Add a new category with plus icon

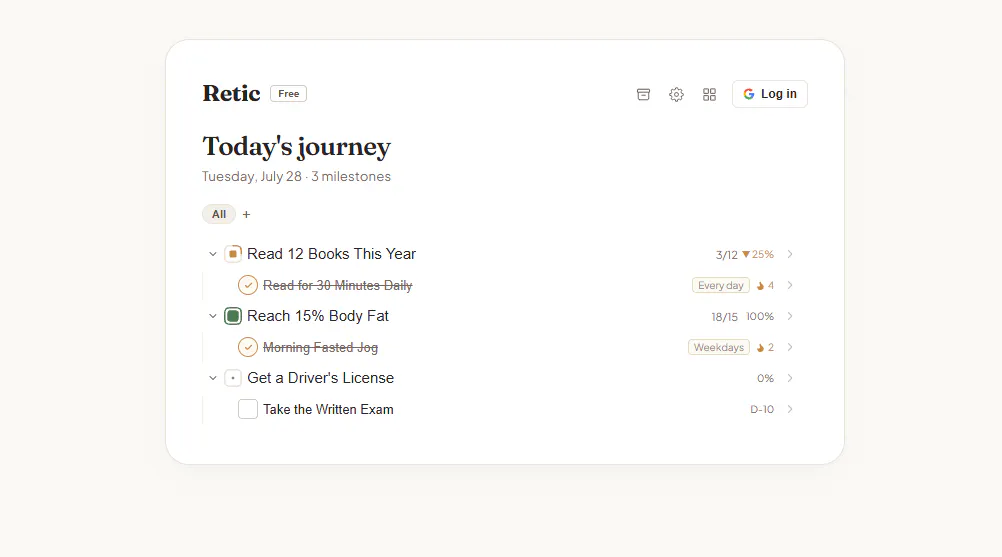coord(247,215)
